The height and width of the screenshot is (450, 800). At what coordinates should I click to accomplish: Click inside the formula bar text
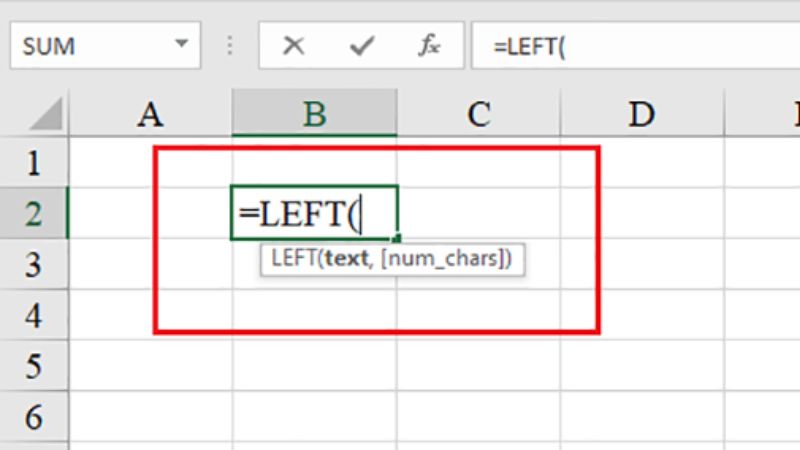(640, 46)
